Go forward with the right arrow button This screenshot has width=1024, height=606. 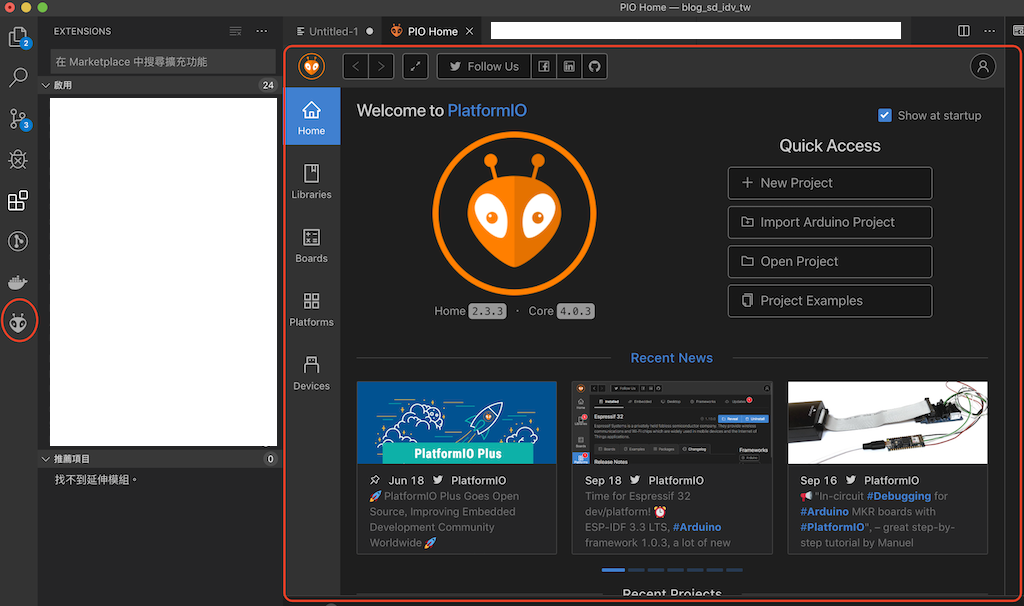(381, 66)
